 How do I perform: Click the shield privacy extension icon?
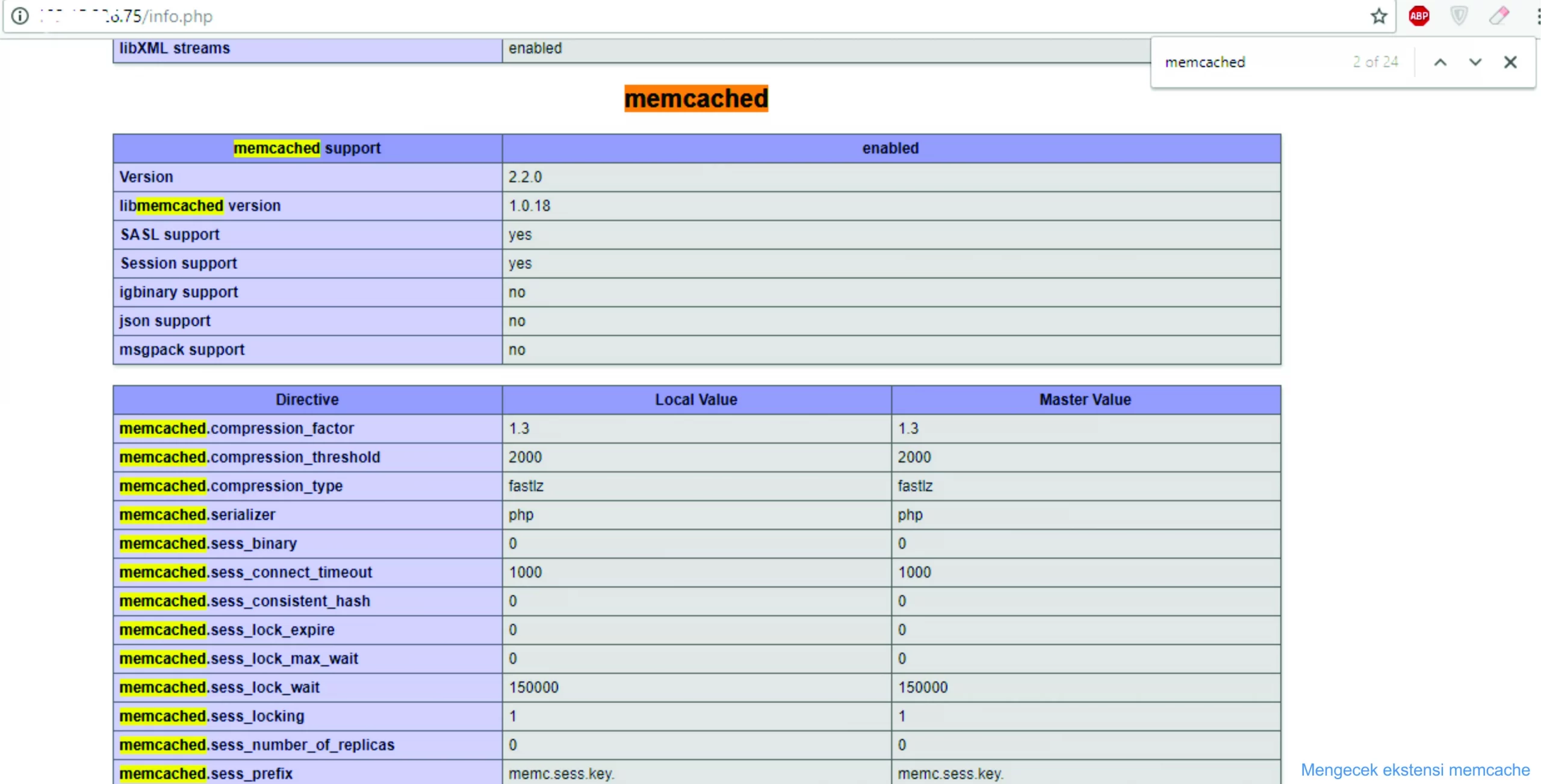click(1459, 16)
